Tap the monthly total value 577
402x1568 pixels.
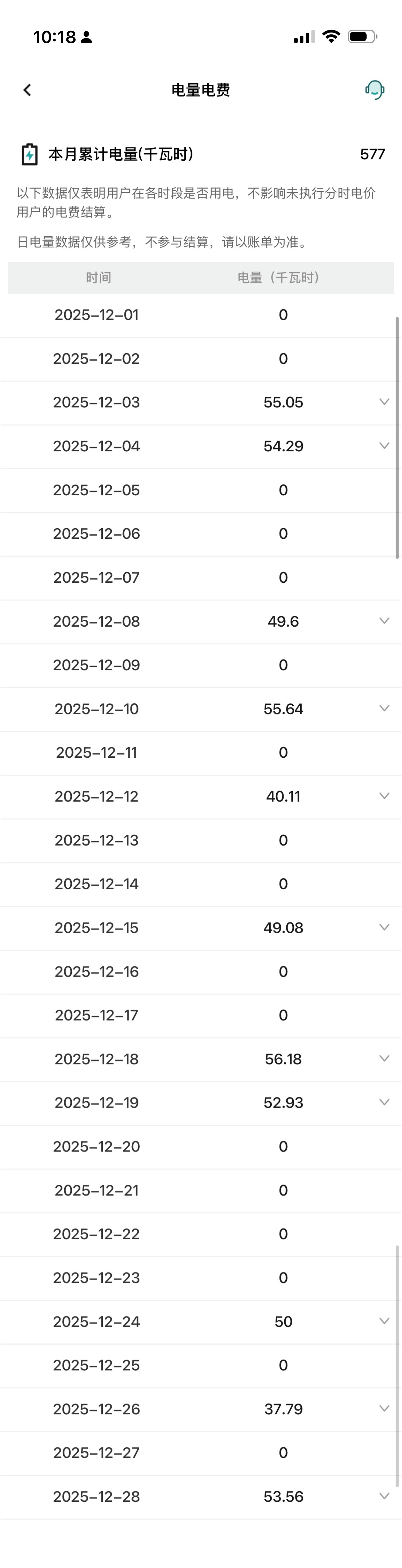click(x=372, y=155)
